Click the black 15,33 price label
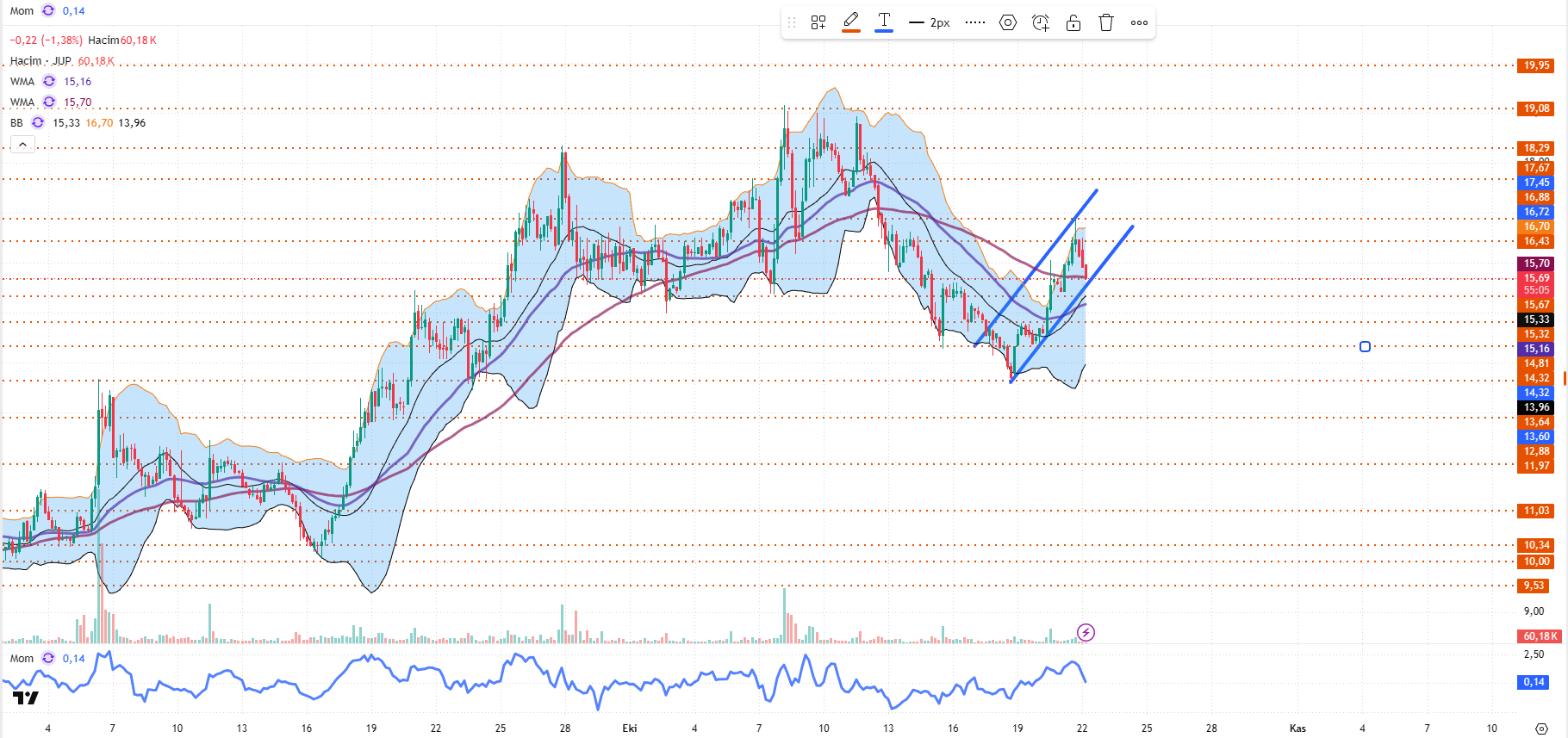 click(1536, 319)
